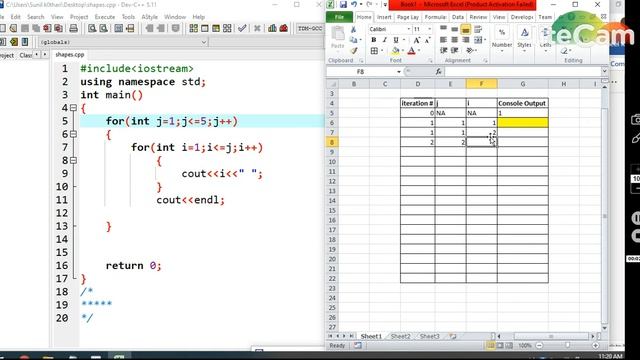Screen dimensions: 640x360
Task: Toggle Wrap Text in the Alignment group
Action: pyautogui.click(x=478, y=29)
